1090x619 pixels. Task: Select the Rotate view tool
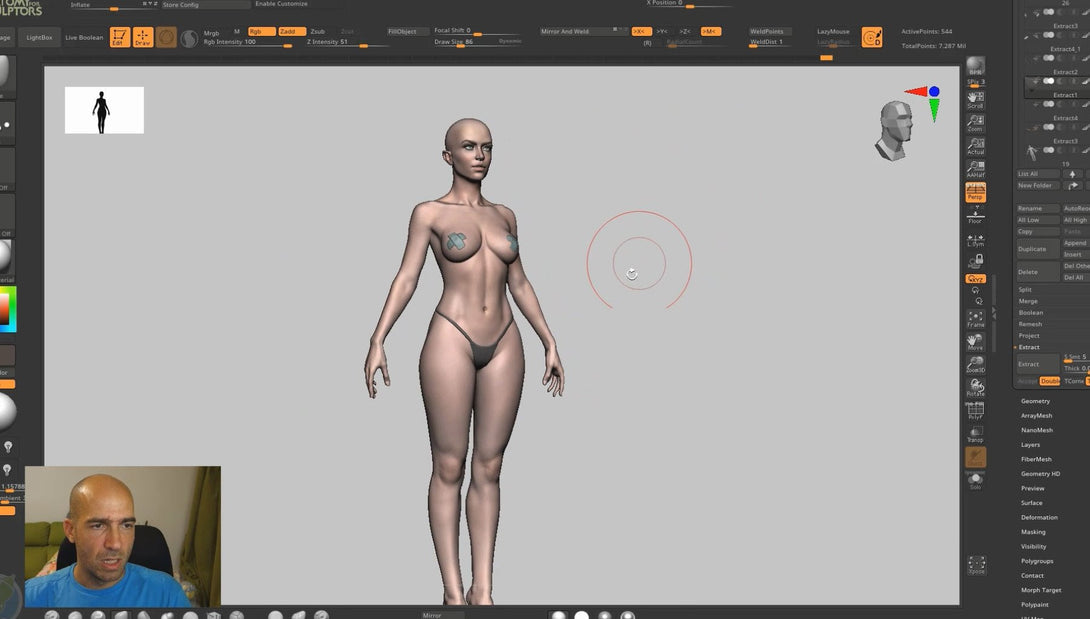coord(975,387)
